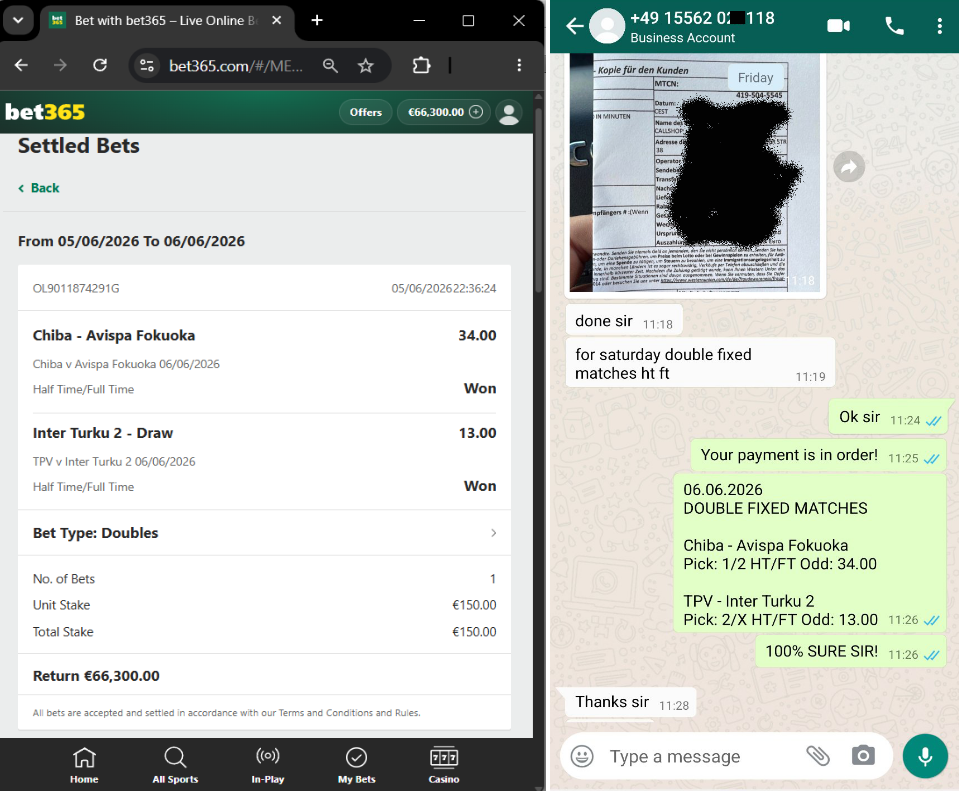This screenshot has height=792, width=959.
Task: Go back in the Chrome browser
Action: coord(21,65)
